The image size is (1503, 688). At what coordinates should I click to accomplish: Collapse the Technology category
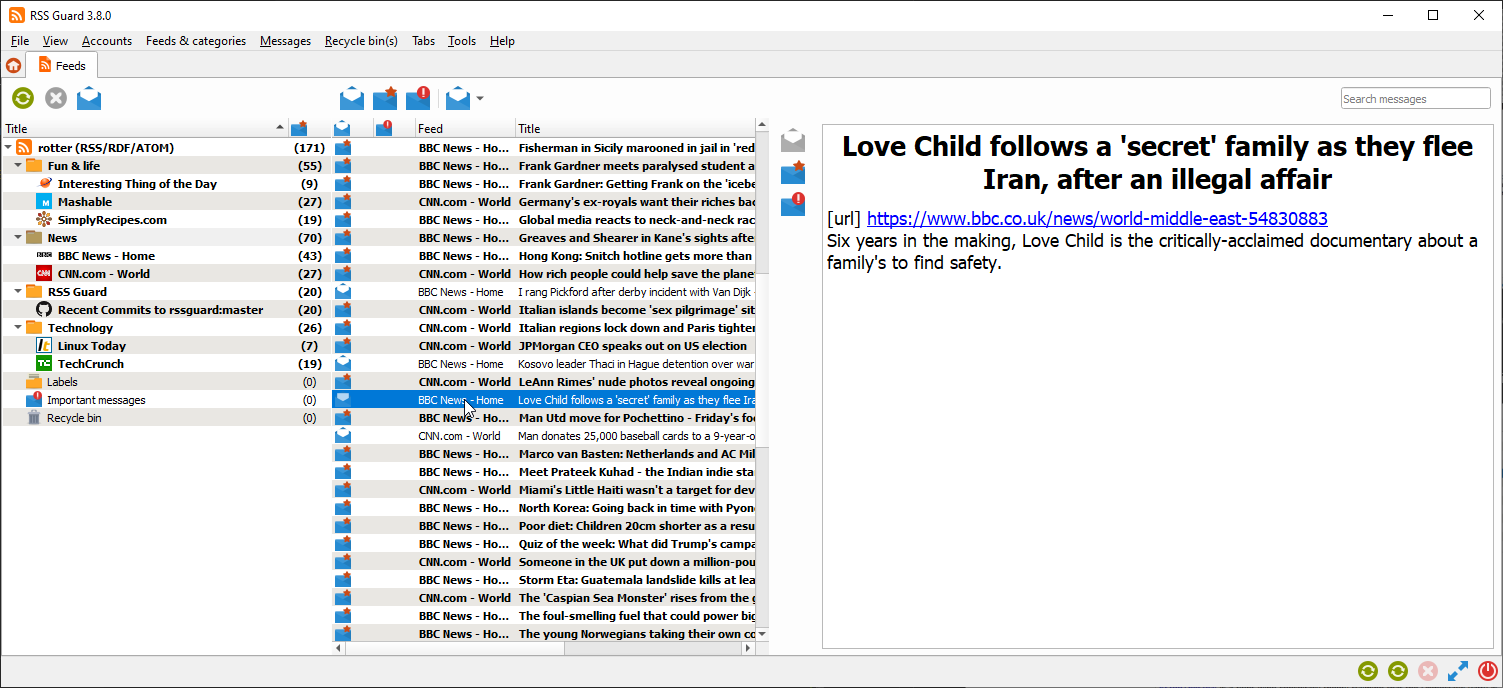[20, 328]
